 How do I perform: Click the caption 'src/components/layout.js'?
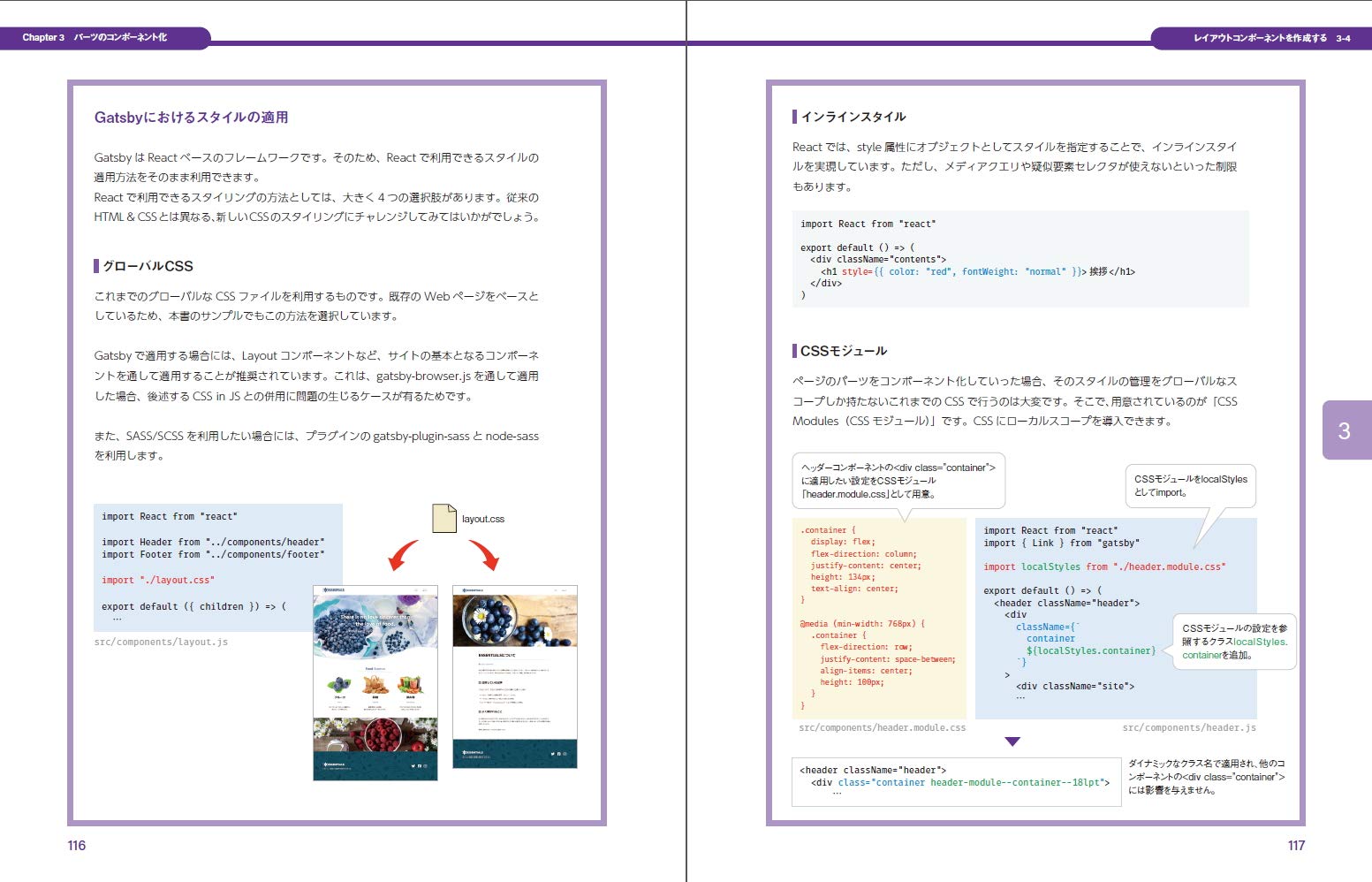pyautogui.click(x=161, y=642)
